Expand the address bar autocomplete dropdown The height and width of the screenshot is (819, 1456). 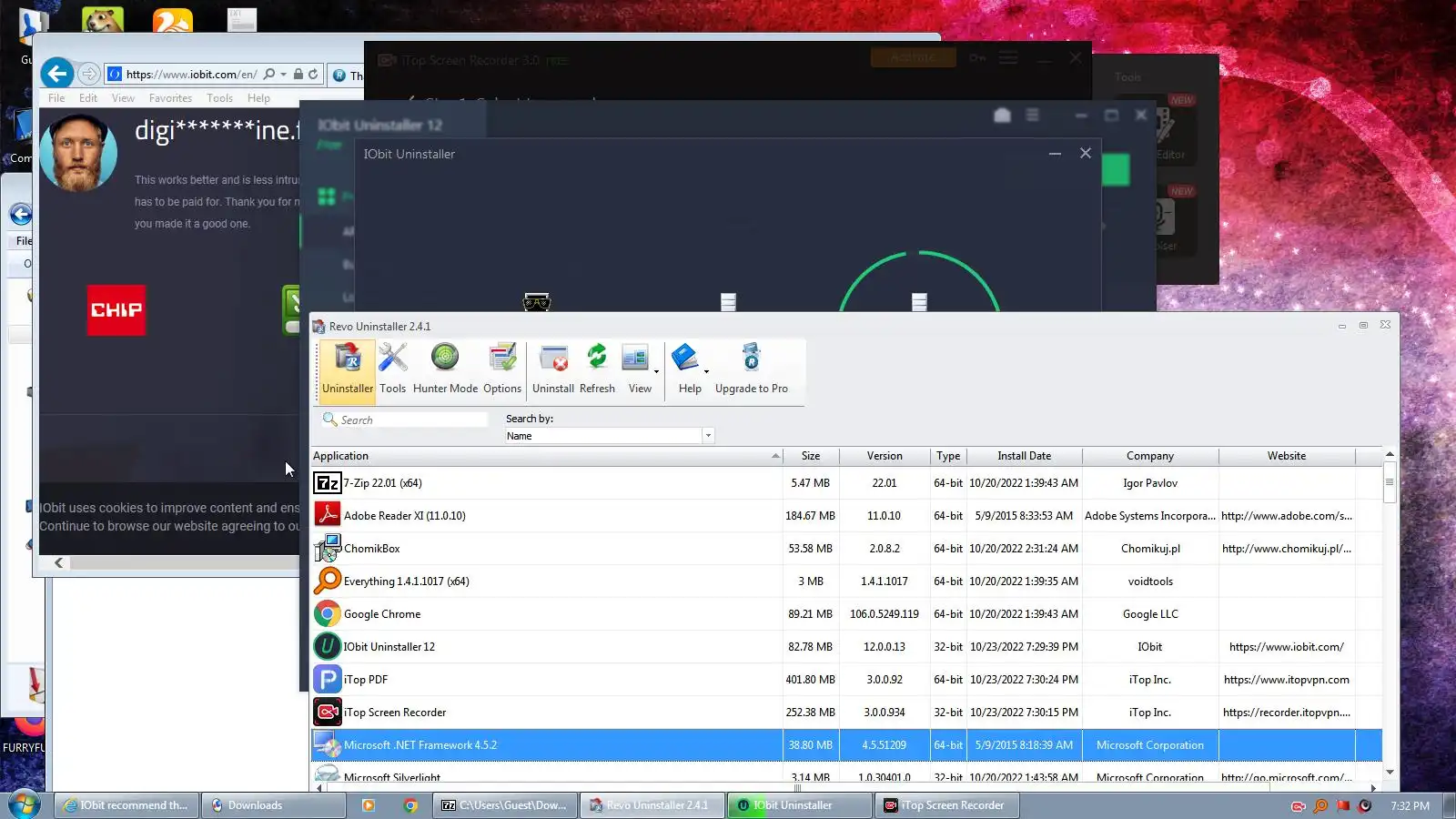pyautogui.click(x=284, y=75)
